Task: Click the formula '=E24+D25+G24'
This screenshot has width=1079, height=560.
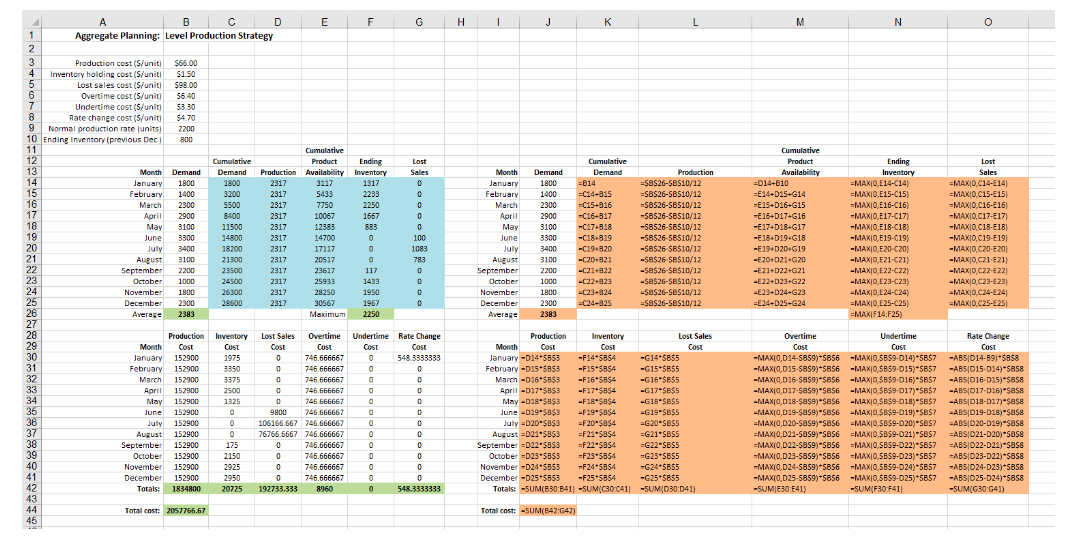Action: click(x=800, y=303)
